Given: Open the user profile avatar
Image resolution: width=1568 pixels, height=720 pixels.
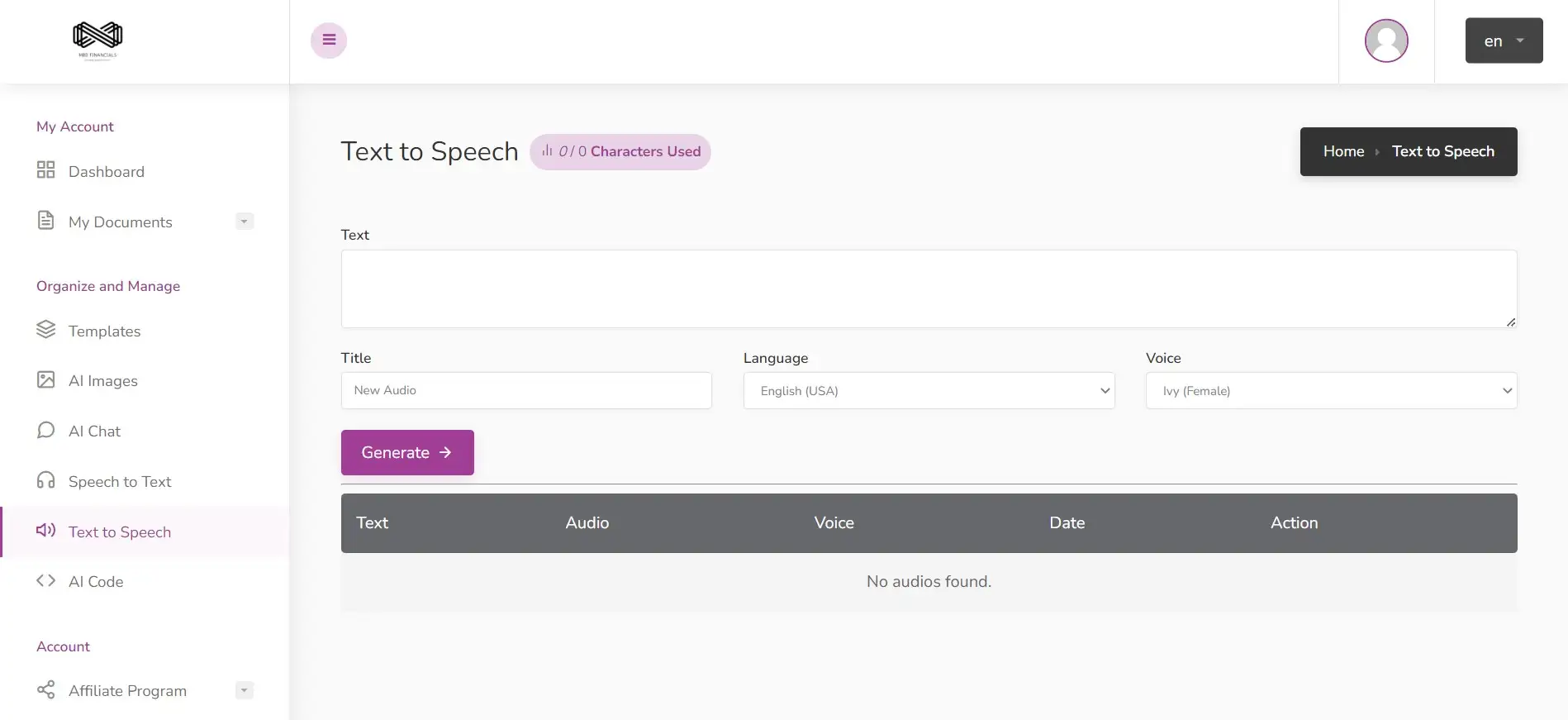Looking at the screenshot, I should point(1385,41).
